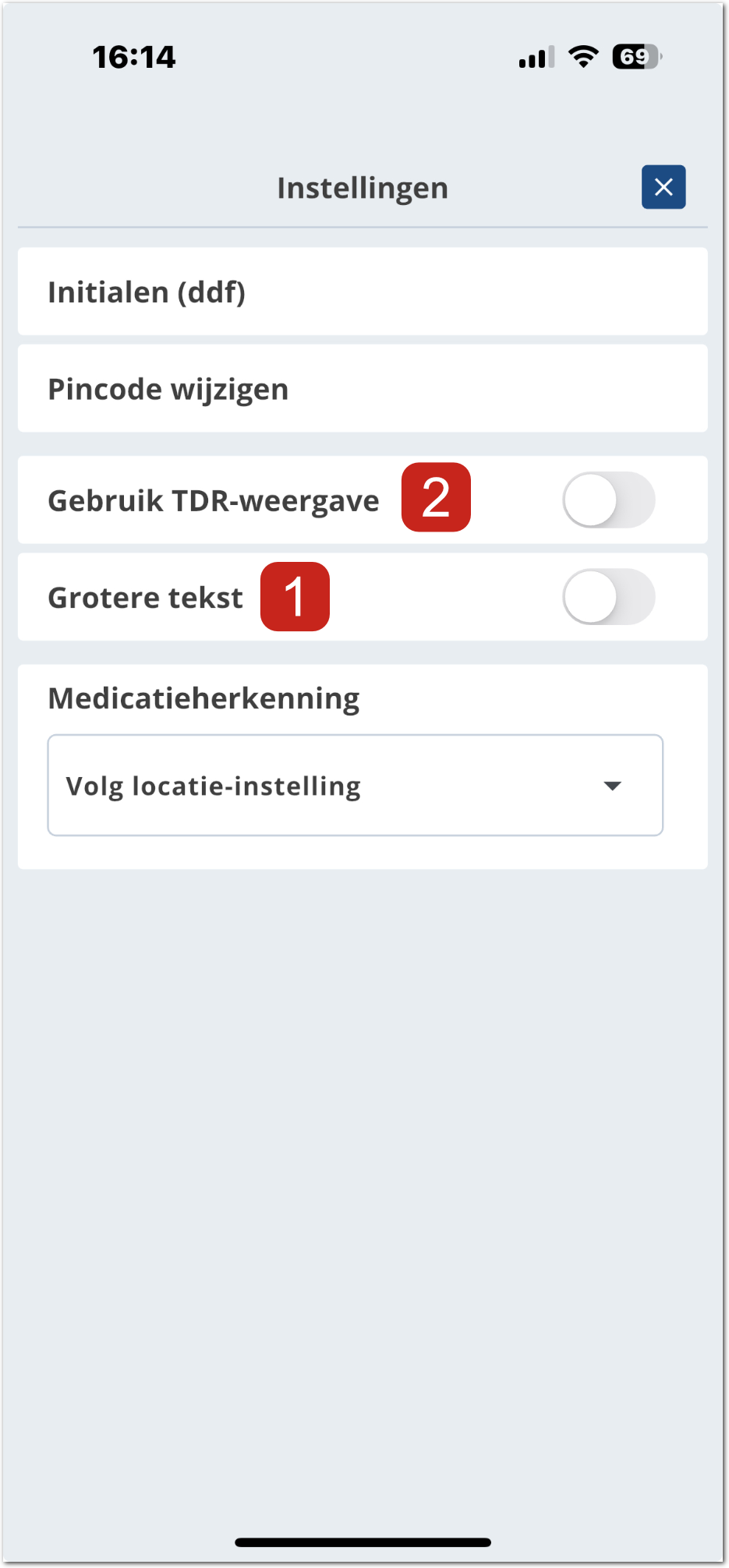Tap the battery level indicator
Viewport: 729px width, 1568px height.
click(x=636, y=56)
